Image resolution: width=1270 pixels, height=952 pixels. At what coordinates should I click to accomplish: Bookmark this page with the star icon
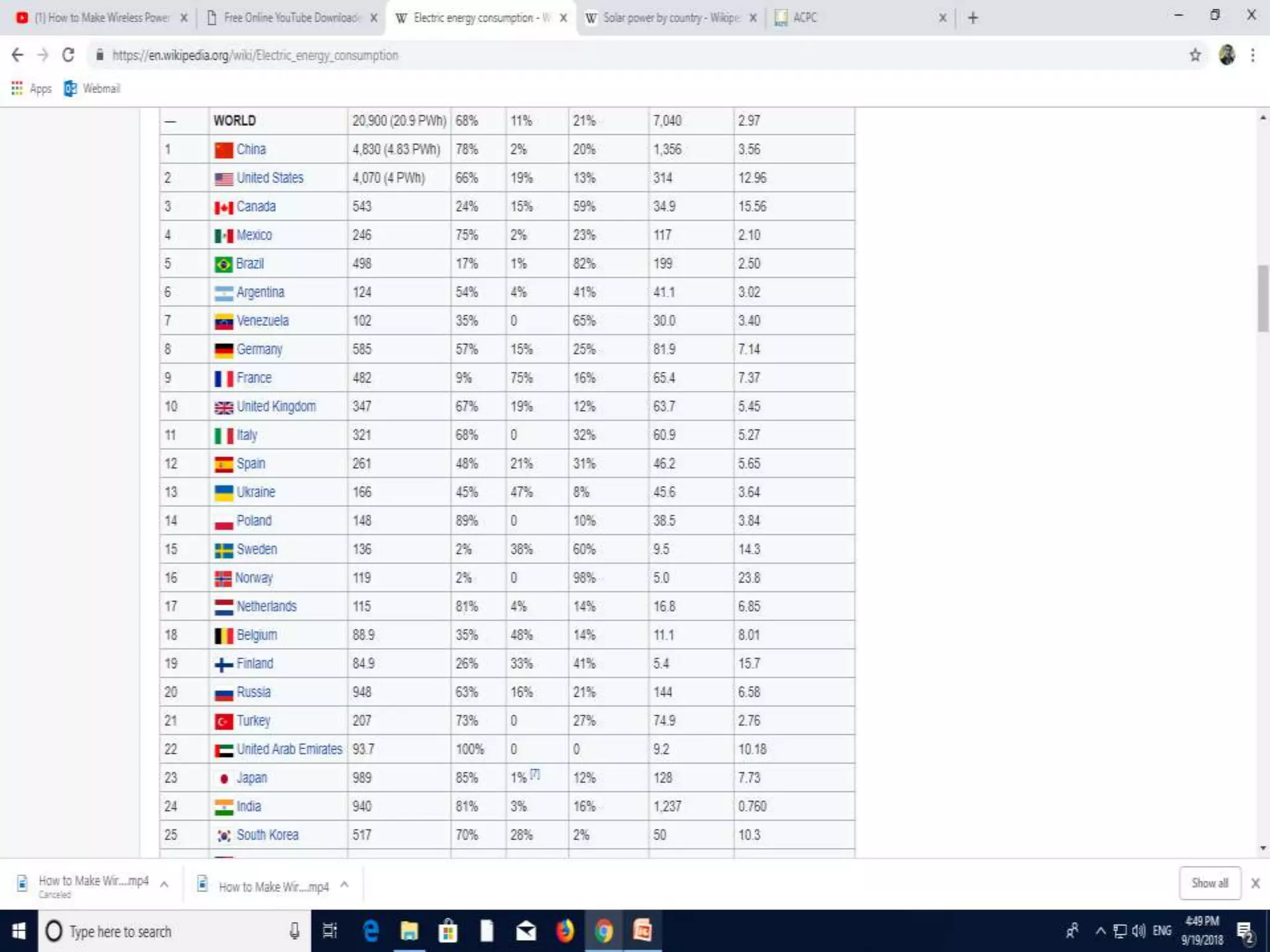[x=1195, y=55]
